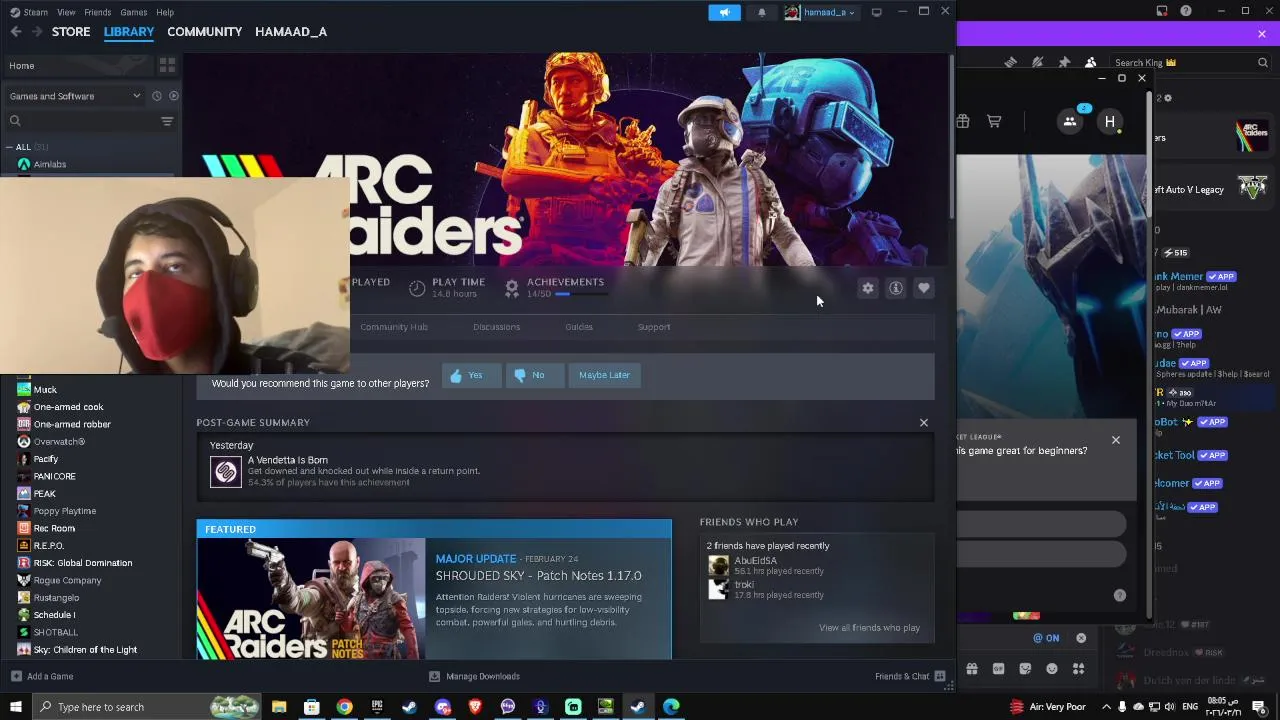
Task: Toggle the @ ON mention setting
Action: point(1046,638)
